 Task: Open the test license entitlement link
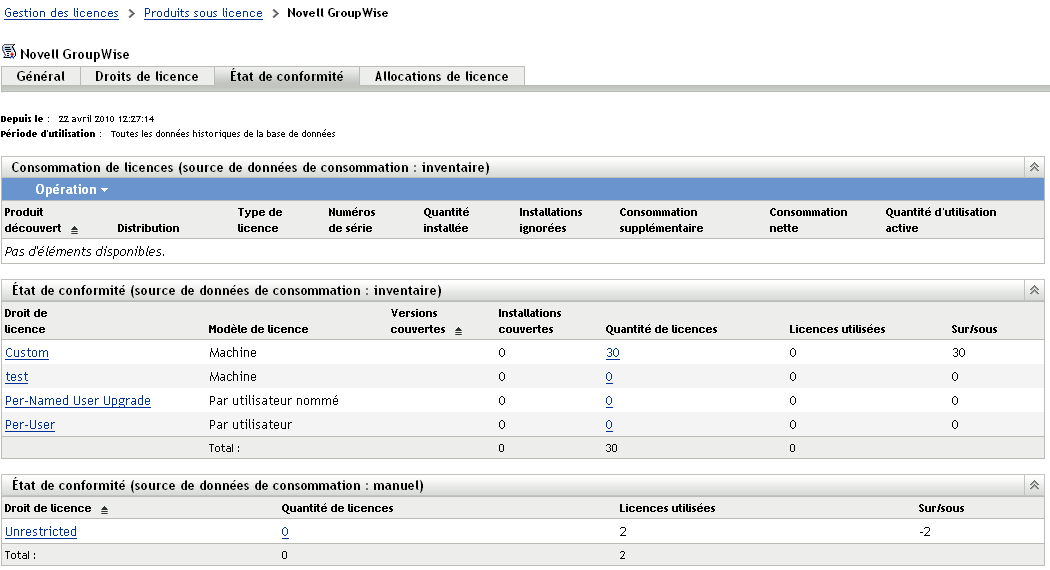[x=17, y=377]
